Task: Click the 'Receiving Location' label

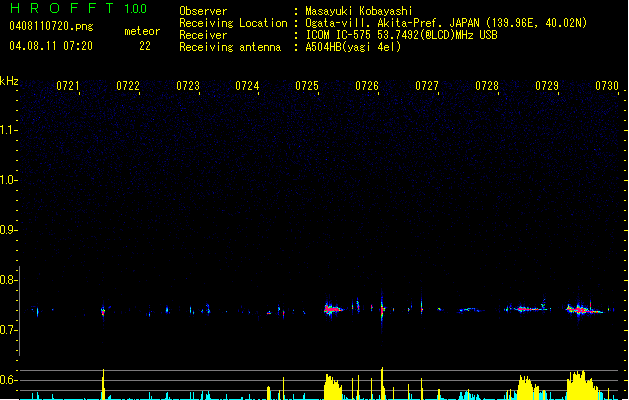Action: tap(233, 23)
